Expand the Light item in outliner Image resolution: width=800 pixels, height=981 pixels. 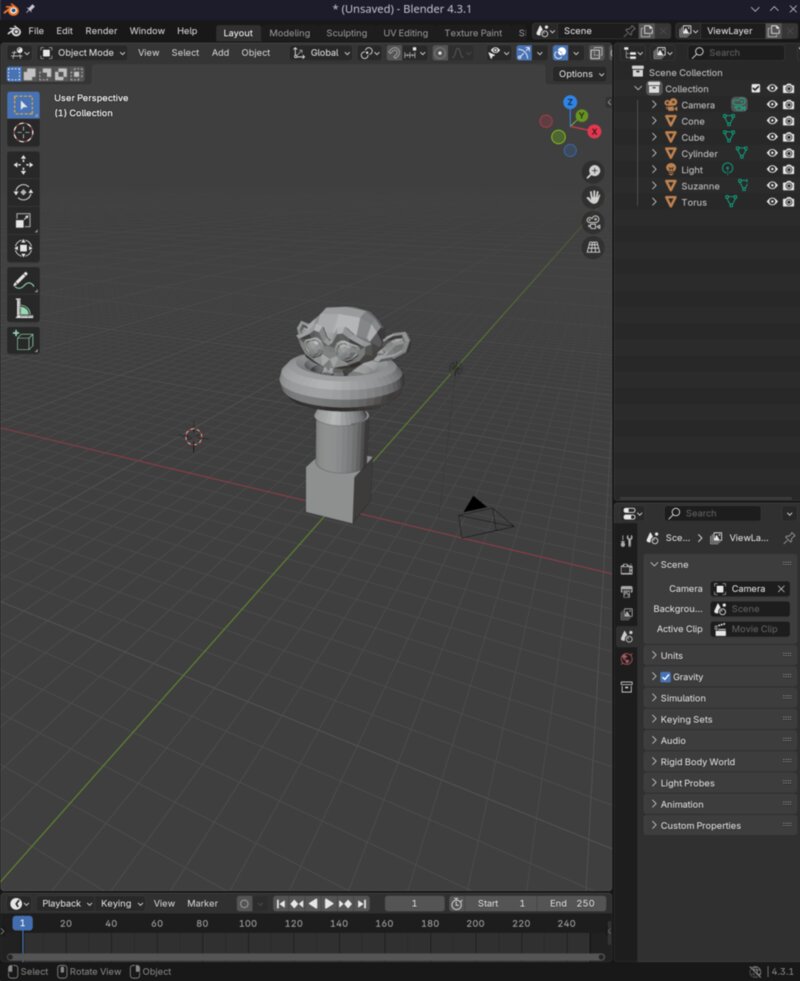654,170
